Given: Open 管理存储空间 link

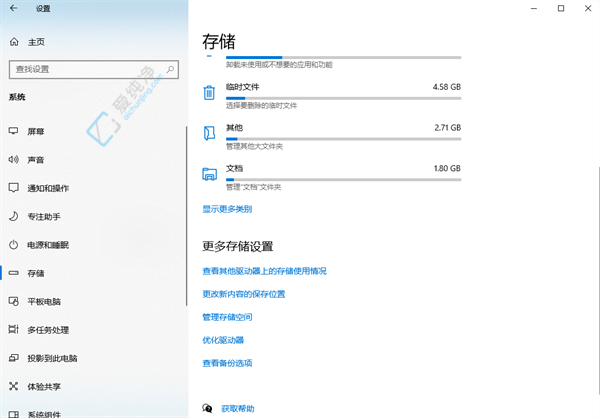Looking at the screenshot, I should 227,317.
